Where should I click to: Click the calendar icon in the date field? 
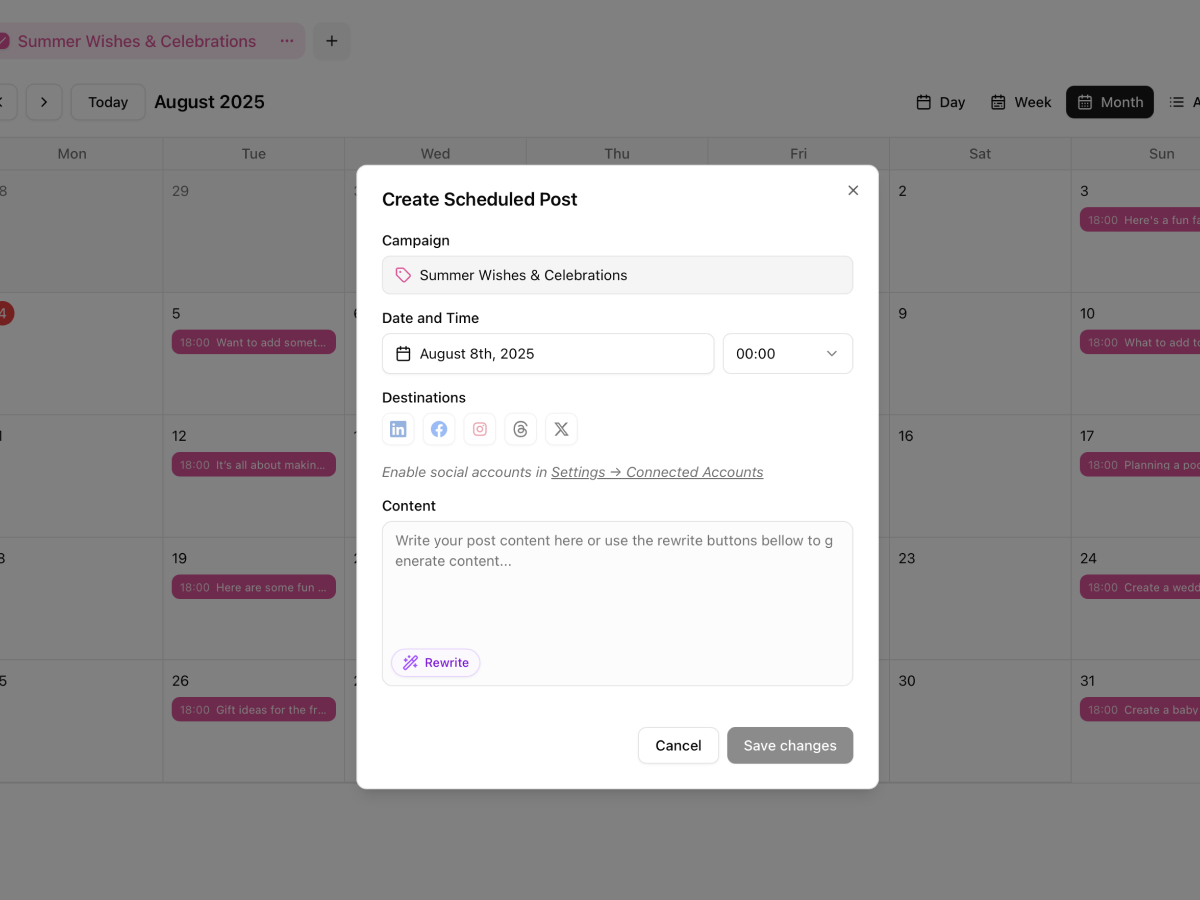pyautogui.click(x=404, y=353)
